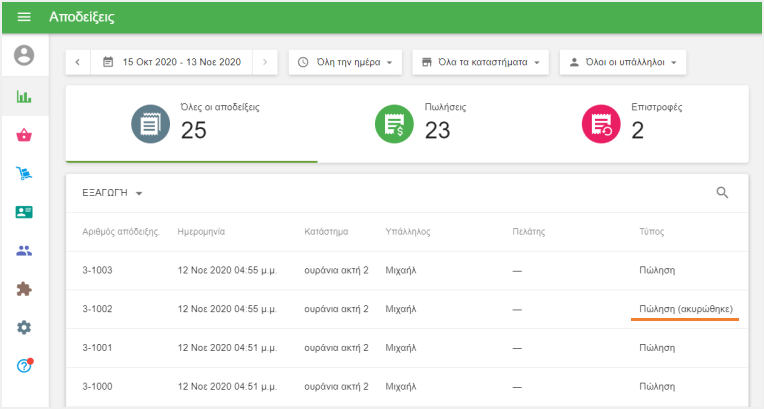Open the hamburger navigation menu
Image resolution: width=764 pixels, height=409 pixels.
pyautogui.click(x=24, y=17)
